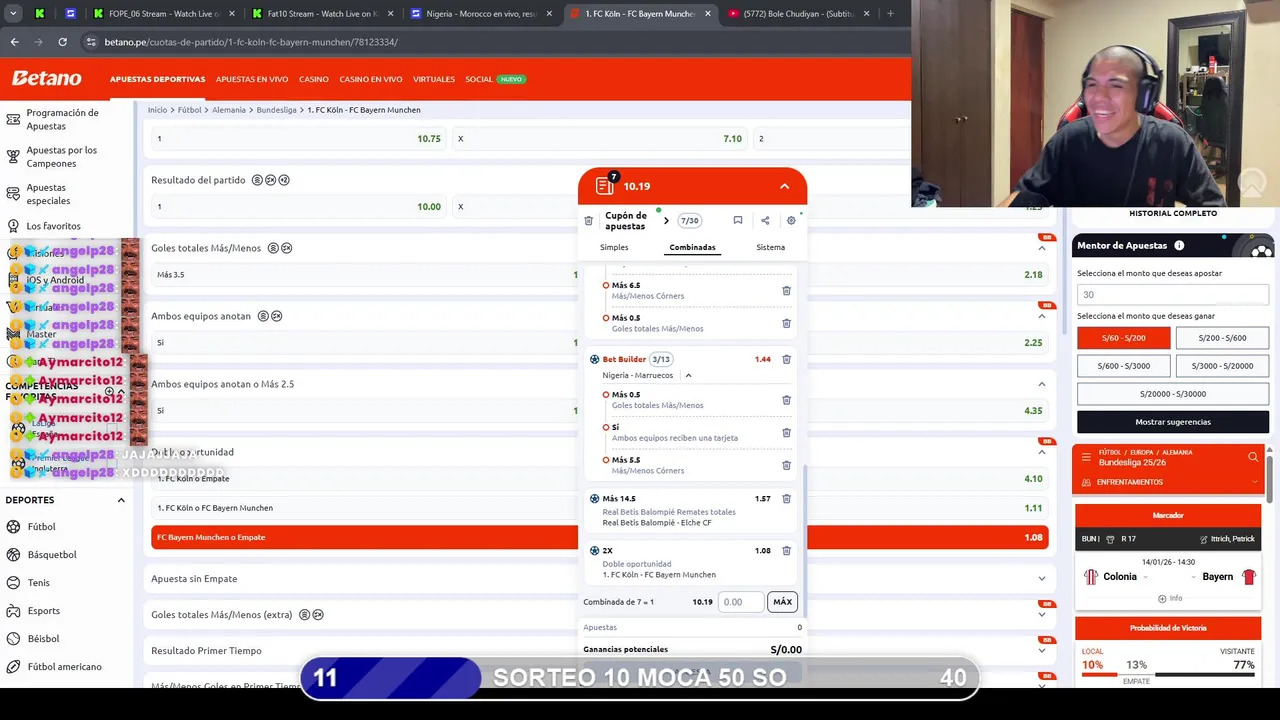Collapse Nigeria - Marruecos Bet Builder legs
The height and width of the screenshot is (720, 1280).
coord(688,376)
